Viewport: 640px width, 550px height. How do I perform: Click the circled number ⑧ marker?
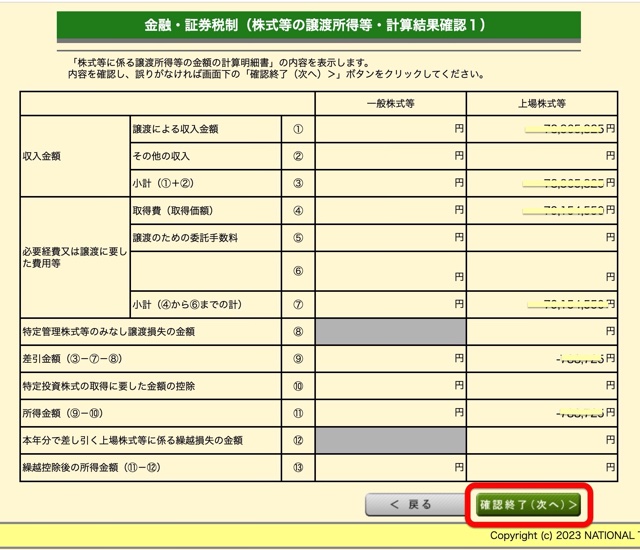pos(297,331)
